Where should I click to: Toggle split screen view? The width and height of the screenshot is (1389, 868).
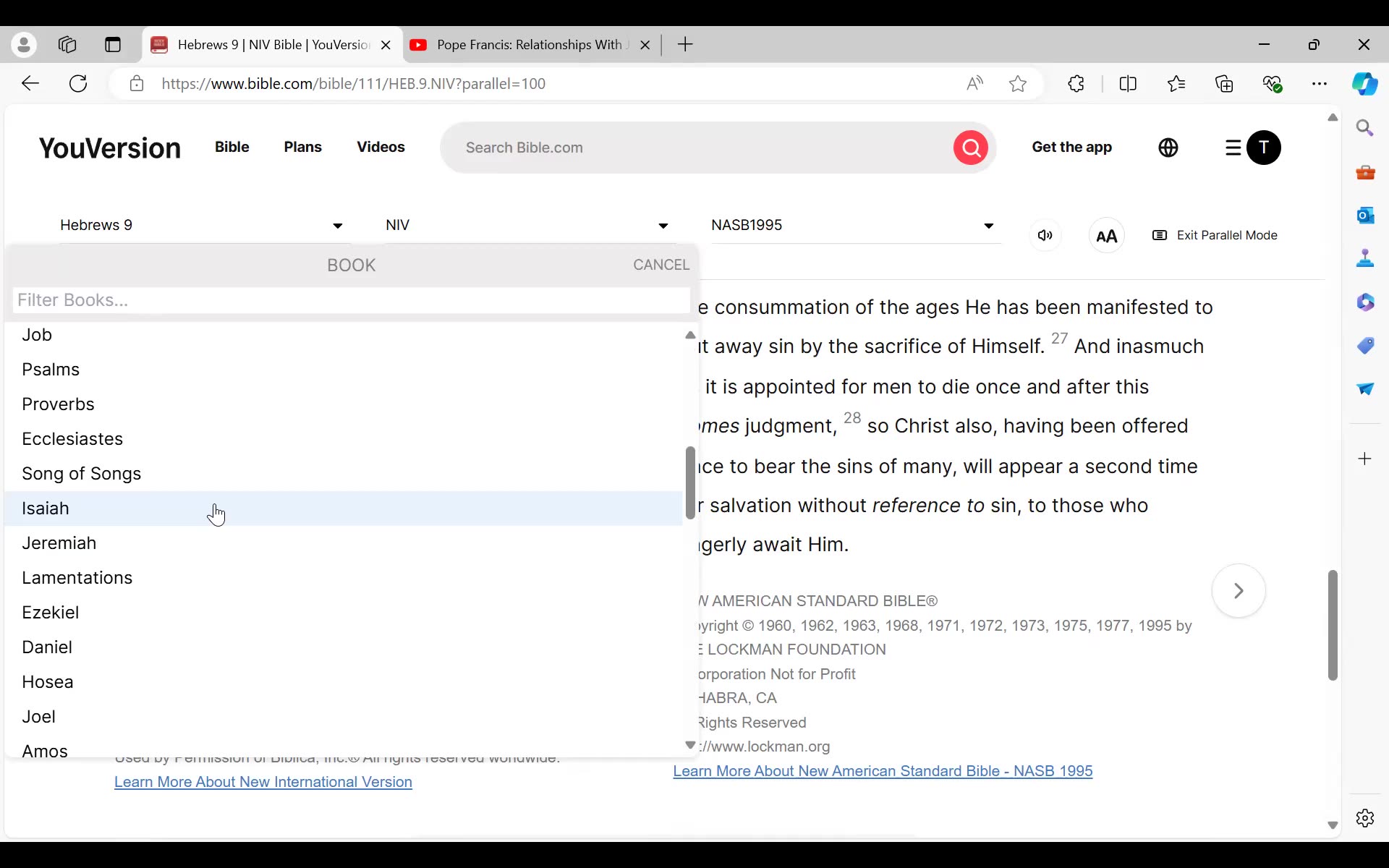click(1128, 84)
